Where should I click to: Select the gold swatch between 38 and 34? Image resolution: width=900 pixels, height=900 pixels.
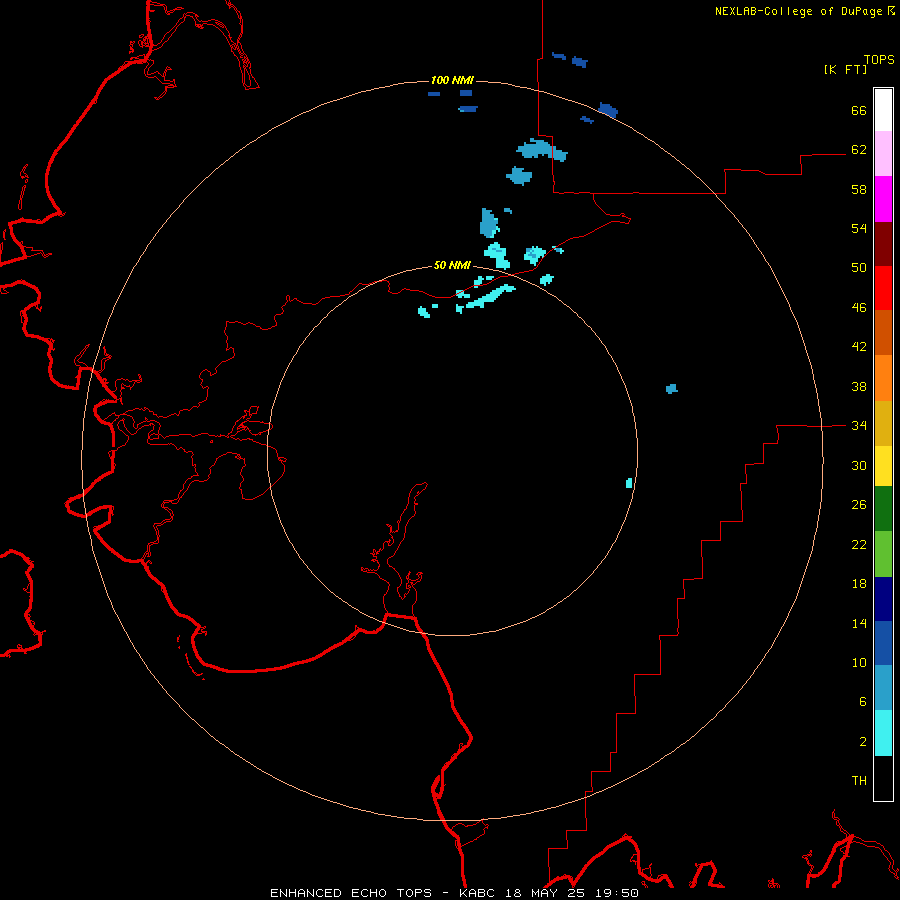(x=883, y=423)
